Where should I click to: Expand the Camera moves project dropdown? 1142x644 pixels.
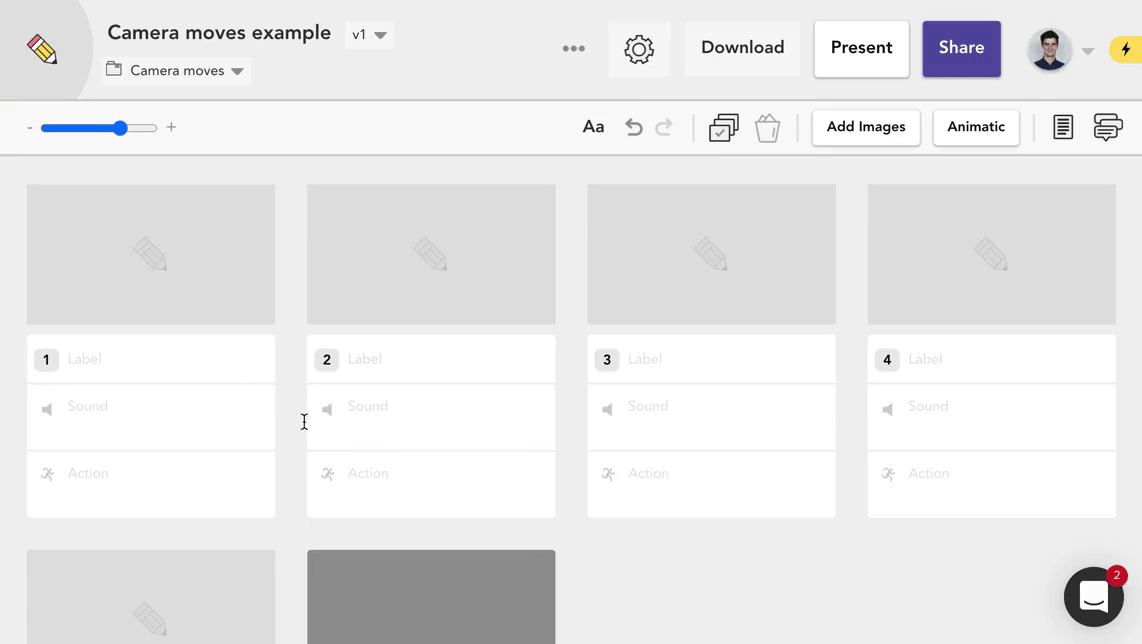click(178, 71)
